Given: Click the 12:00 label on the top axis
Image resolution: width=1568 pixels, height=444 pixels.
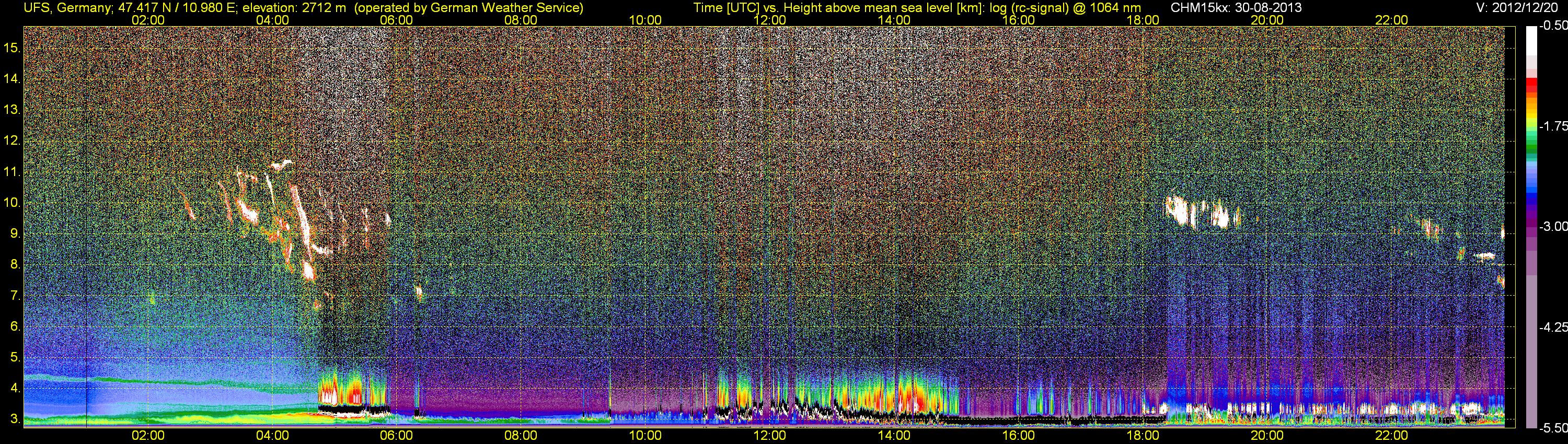Looking at the screenshot, I should pos(769,20).
